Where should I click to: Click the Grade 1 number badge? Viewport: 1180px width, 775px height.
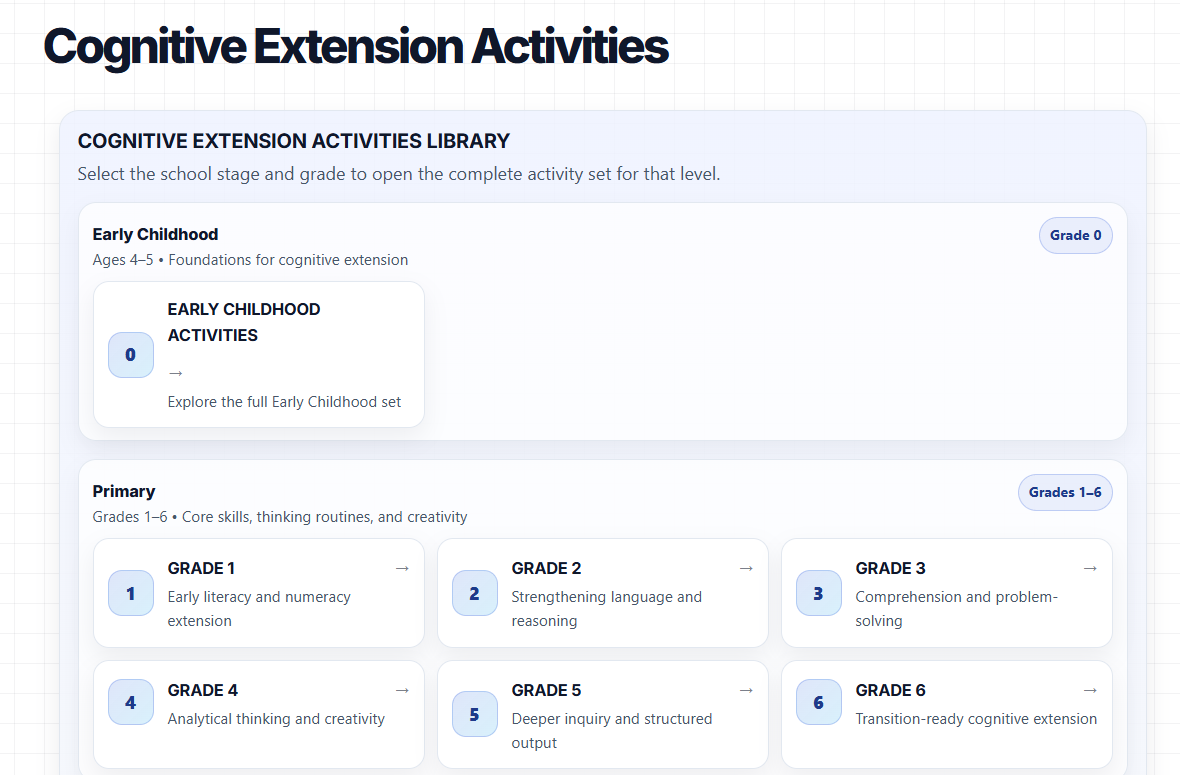click(131, 593)
